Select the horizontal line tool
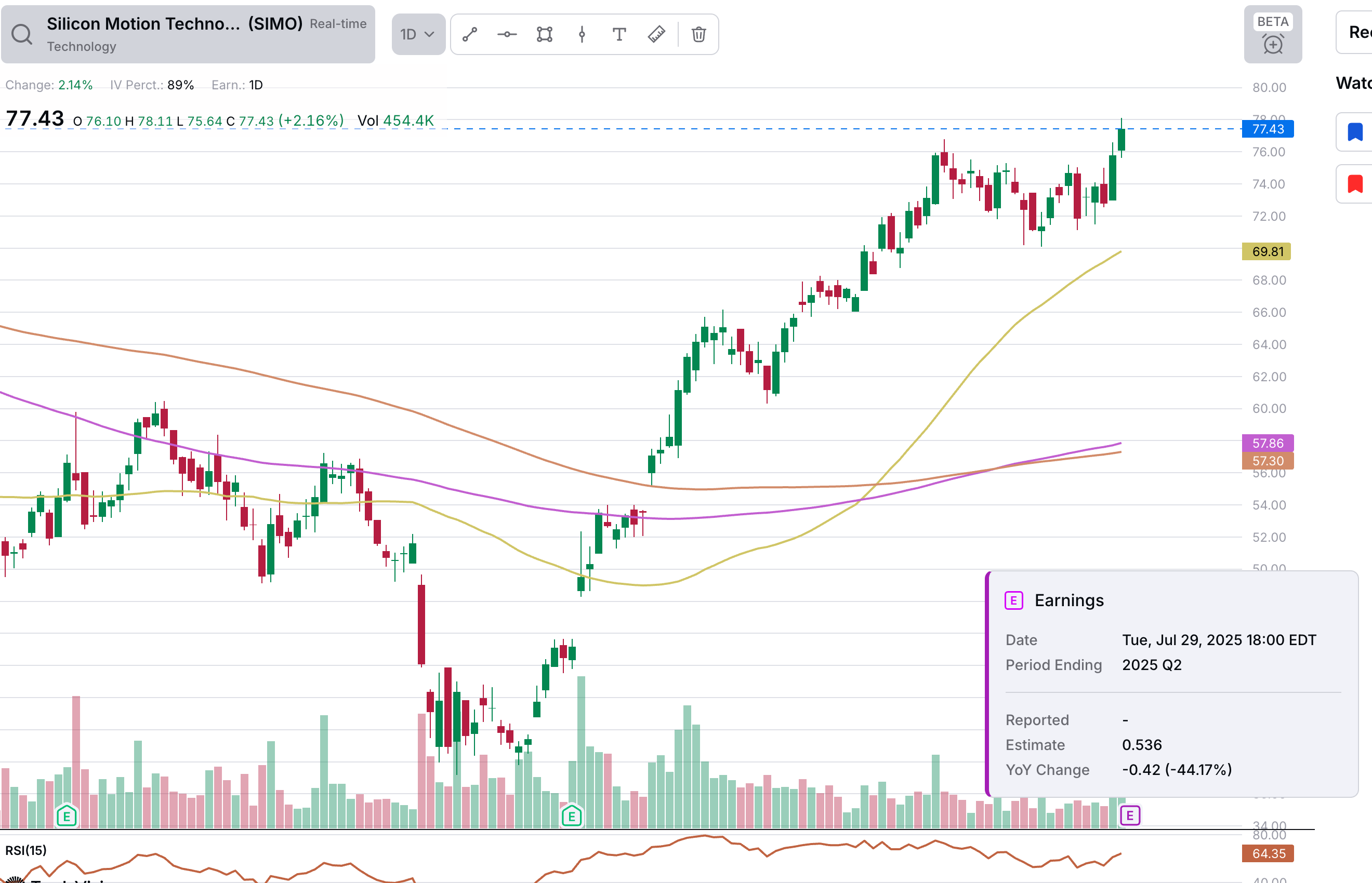1372x883 pixels. tap(507, 34)
